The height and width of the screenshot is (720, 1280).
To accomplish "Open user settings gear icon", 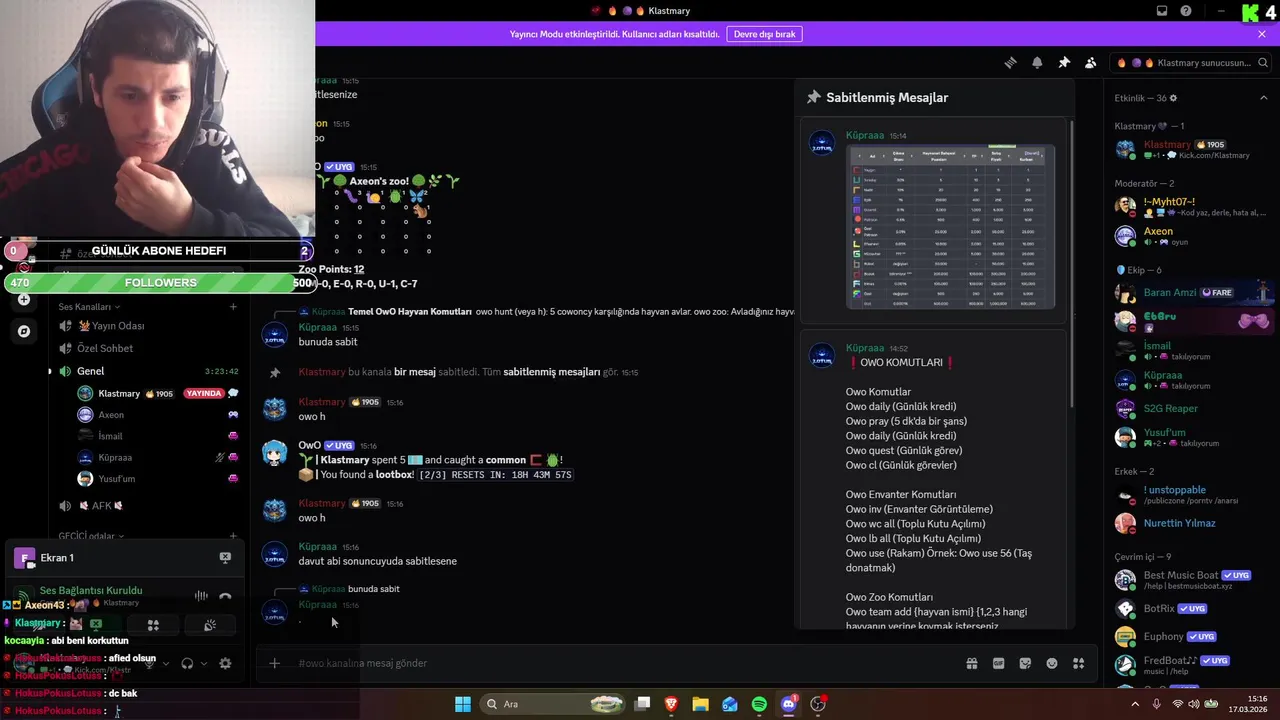I will (x=225, y=663).
